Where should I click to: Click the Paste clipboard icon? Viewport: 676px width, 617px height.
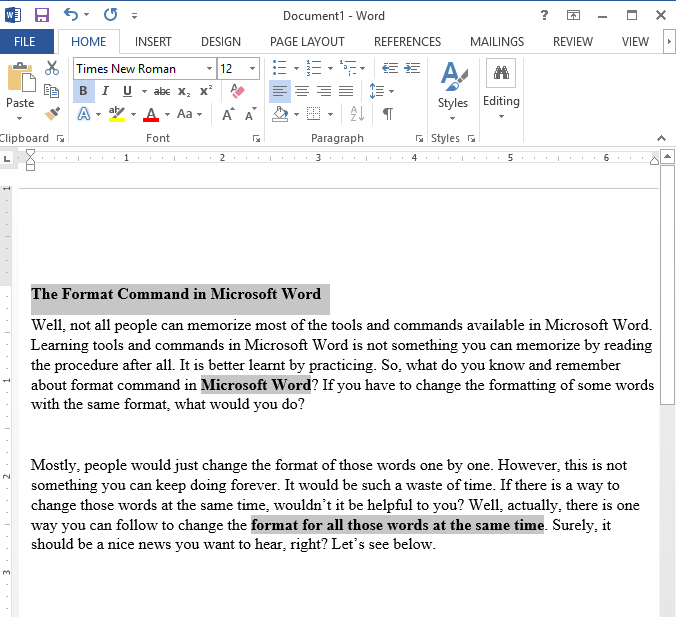tap(22, 78)
